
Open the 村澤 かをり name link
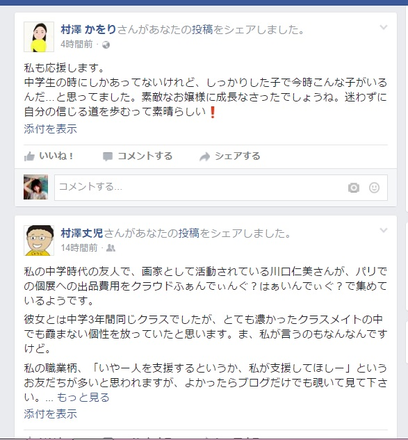[88, 30]
